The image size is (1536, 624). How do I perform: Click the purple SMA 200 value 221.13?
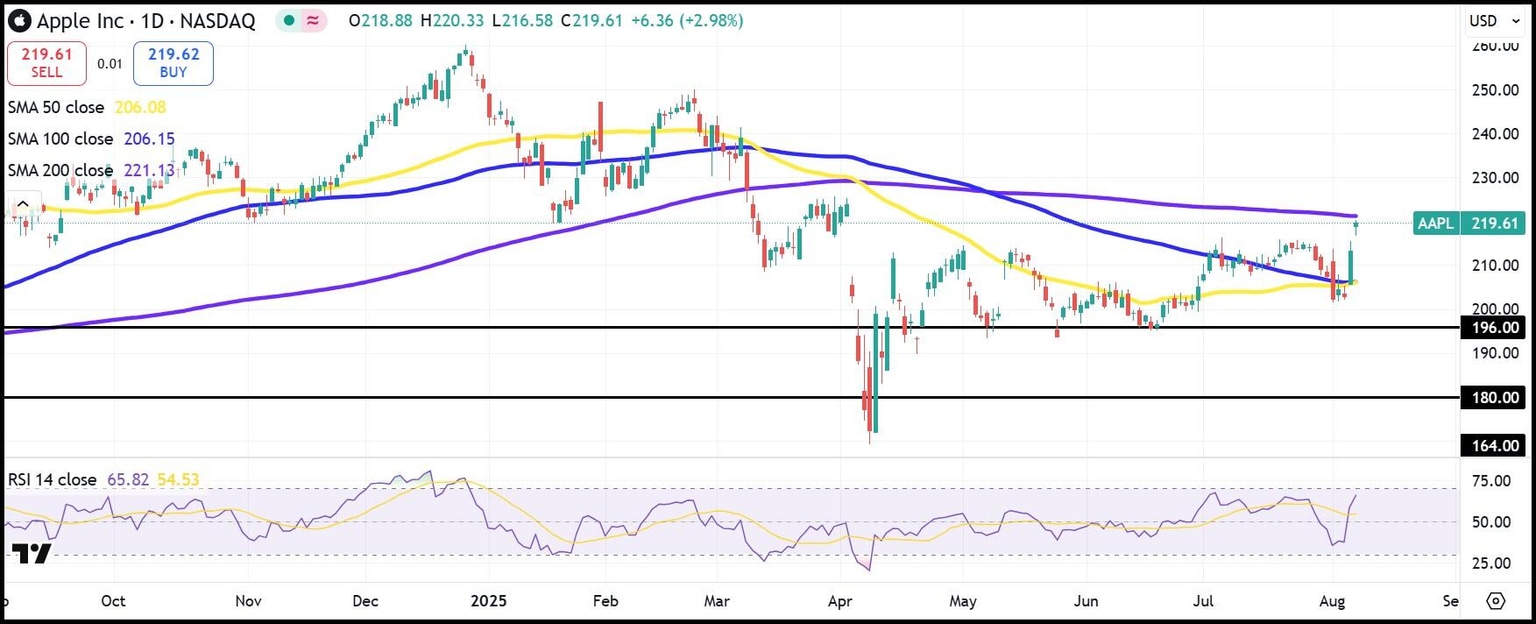(148, 170)
